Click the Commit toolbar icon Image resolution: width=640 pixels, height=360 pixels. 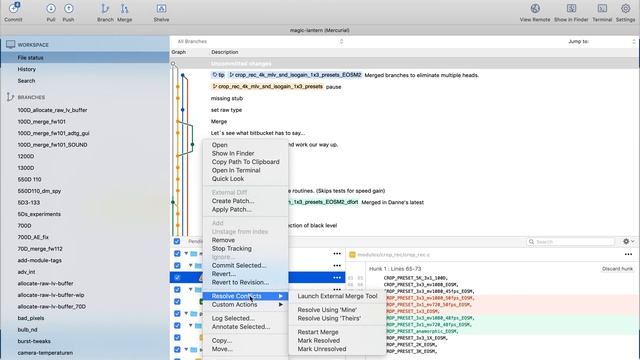[13, 9]
